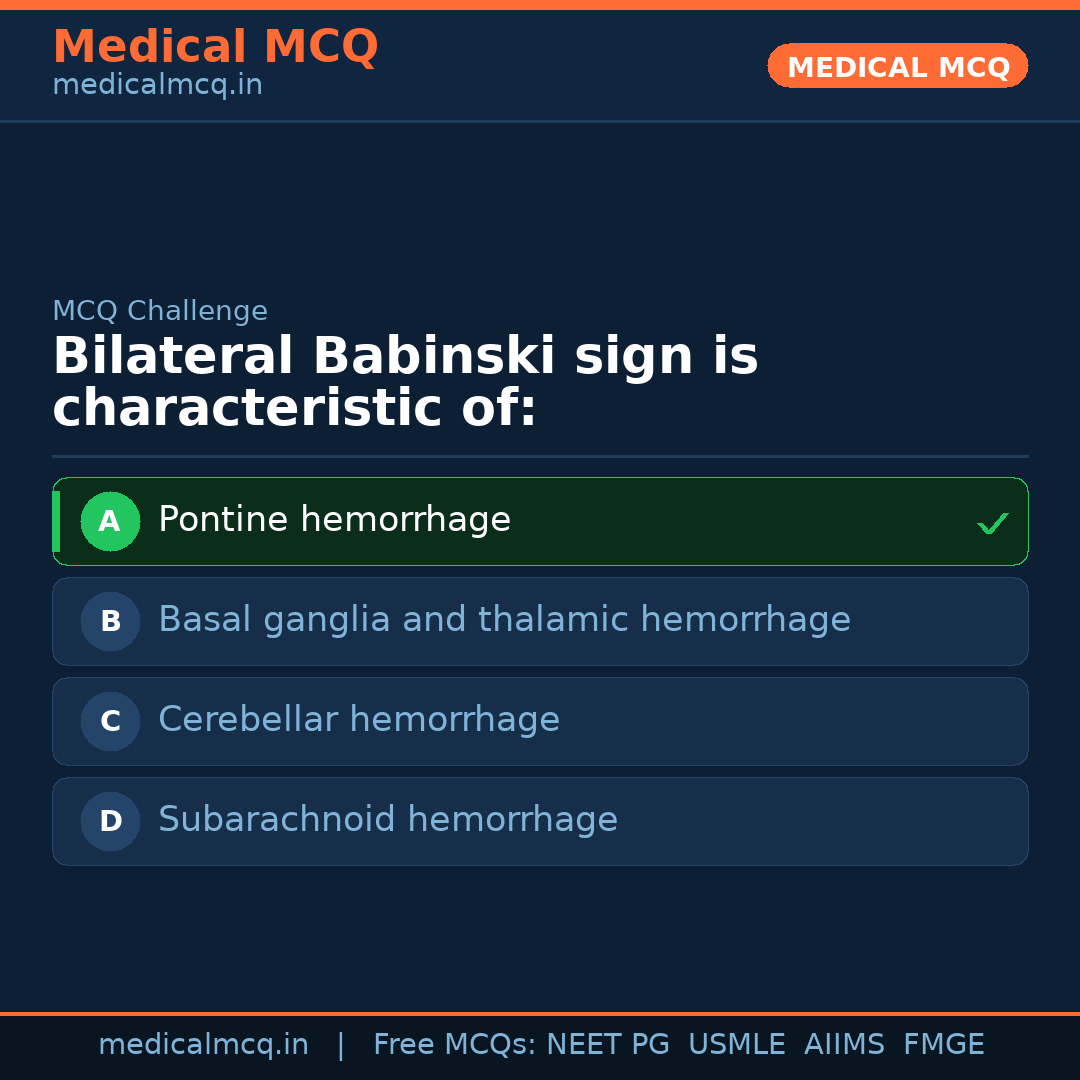Click USMLE in the footer

(x=736, y=1045)
